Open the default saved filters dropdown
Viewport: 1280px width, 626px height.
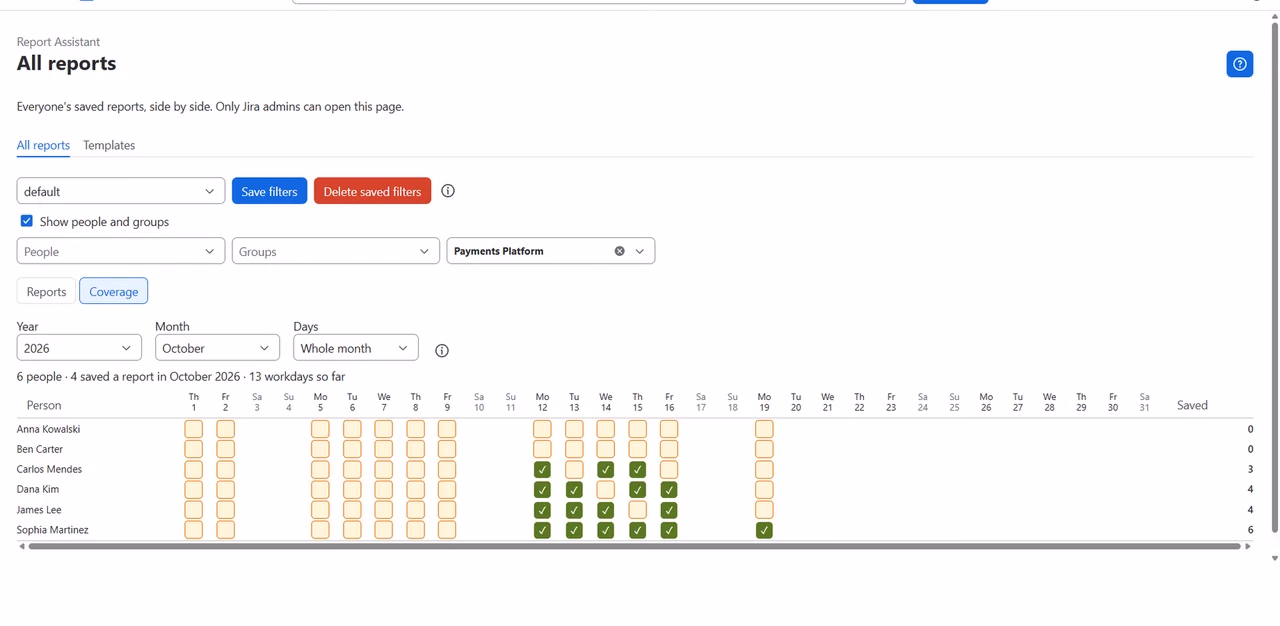(x=121, y=191)
